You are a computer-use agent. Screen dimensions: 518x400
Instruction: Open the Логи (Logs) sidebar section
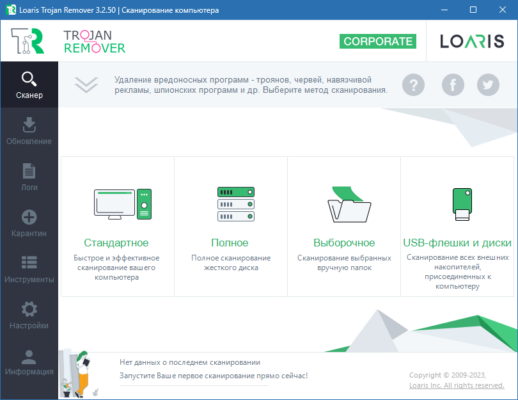click(29, 177)
